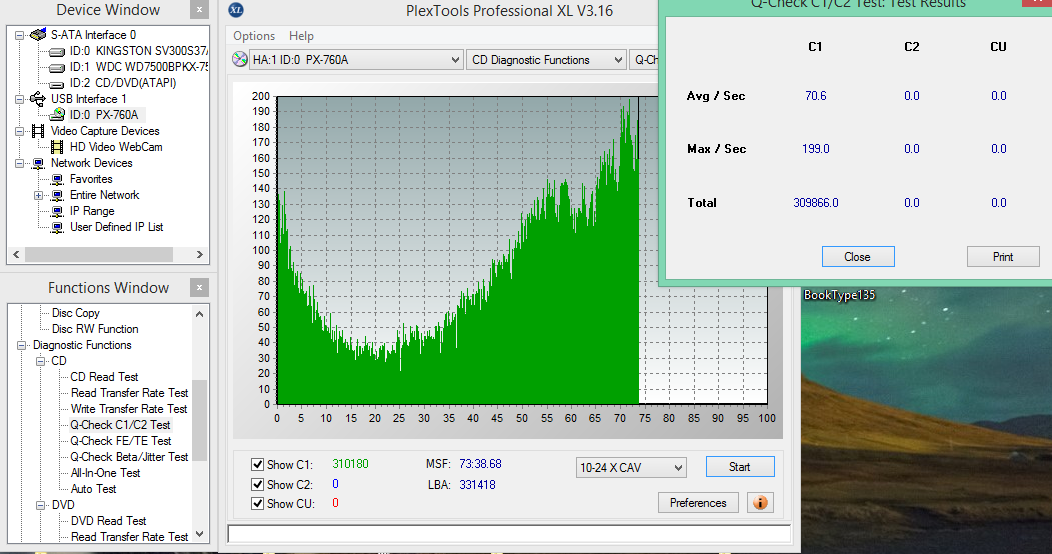
Task: Collapse the S-ATA Interface 0 tree node
Action: [19, 35]
